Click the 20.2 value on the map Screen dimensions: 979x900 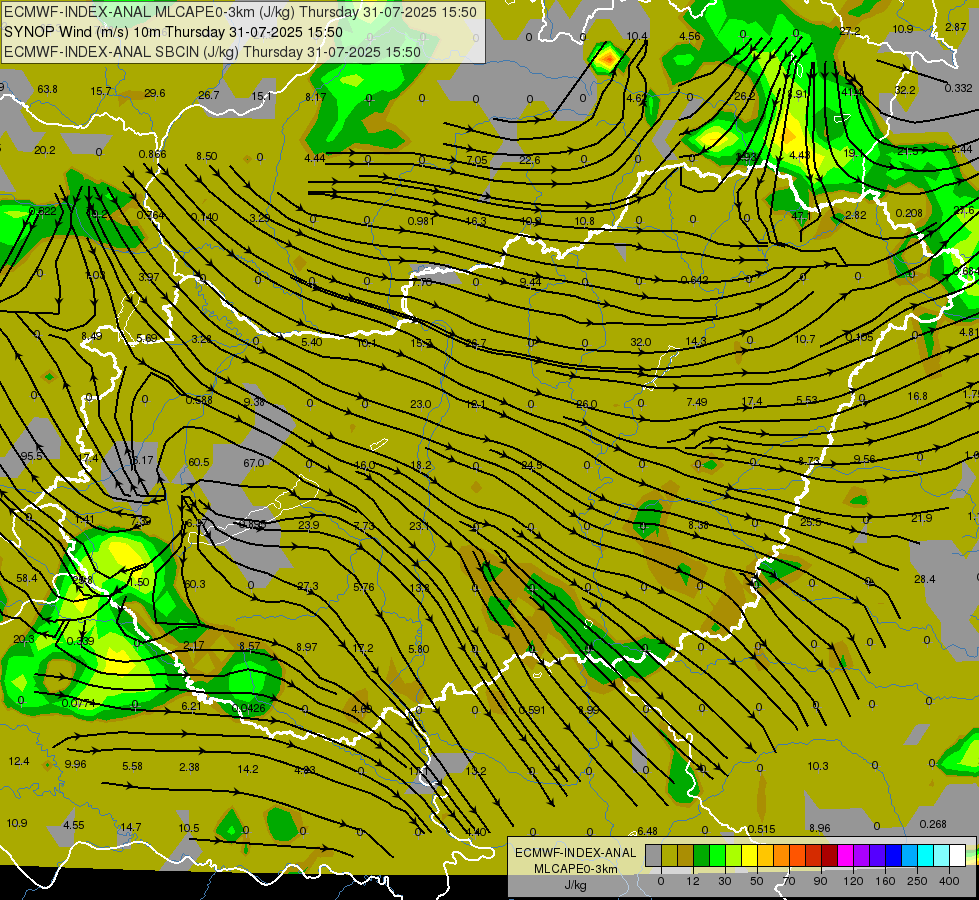(45, 150)
